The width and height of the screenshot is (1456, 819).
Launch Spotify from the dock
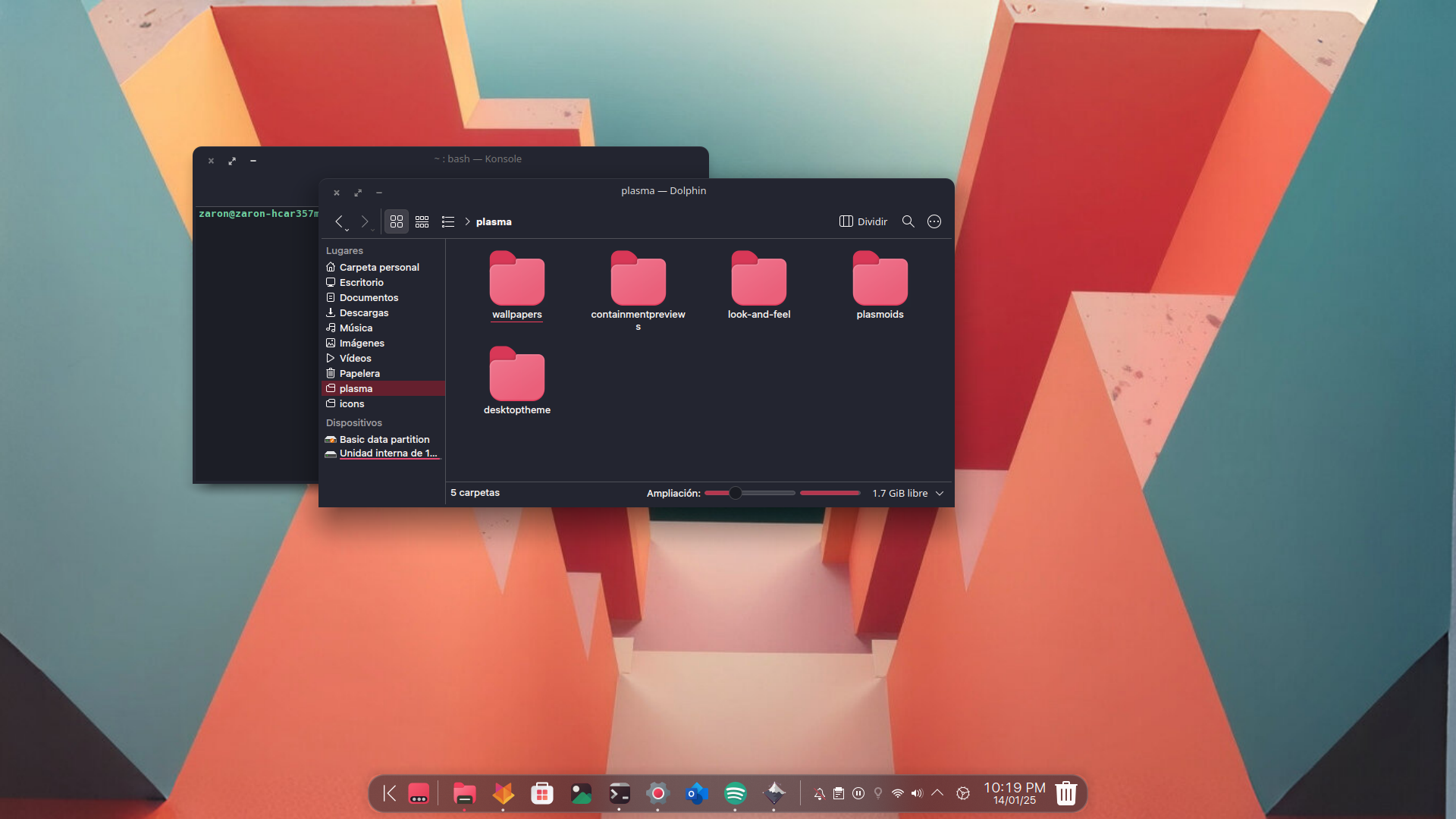click(x=736, y=793)
